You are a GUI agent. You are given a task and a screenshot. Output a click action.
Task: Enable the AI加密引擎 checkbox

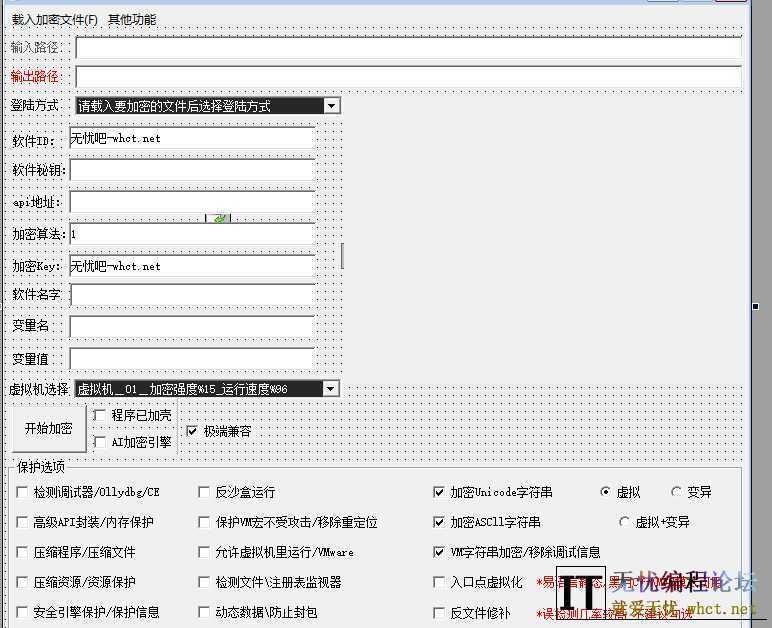click(x=100, y=441)
